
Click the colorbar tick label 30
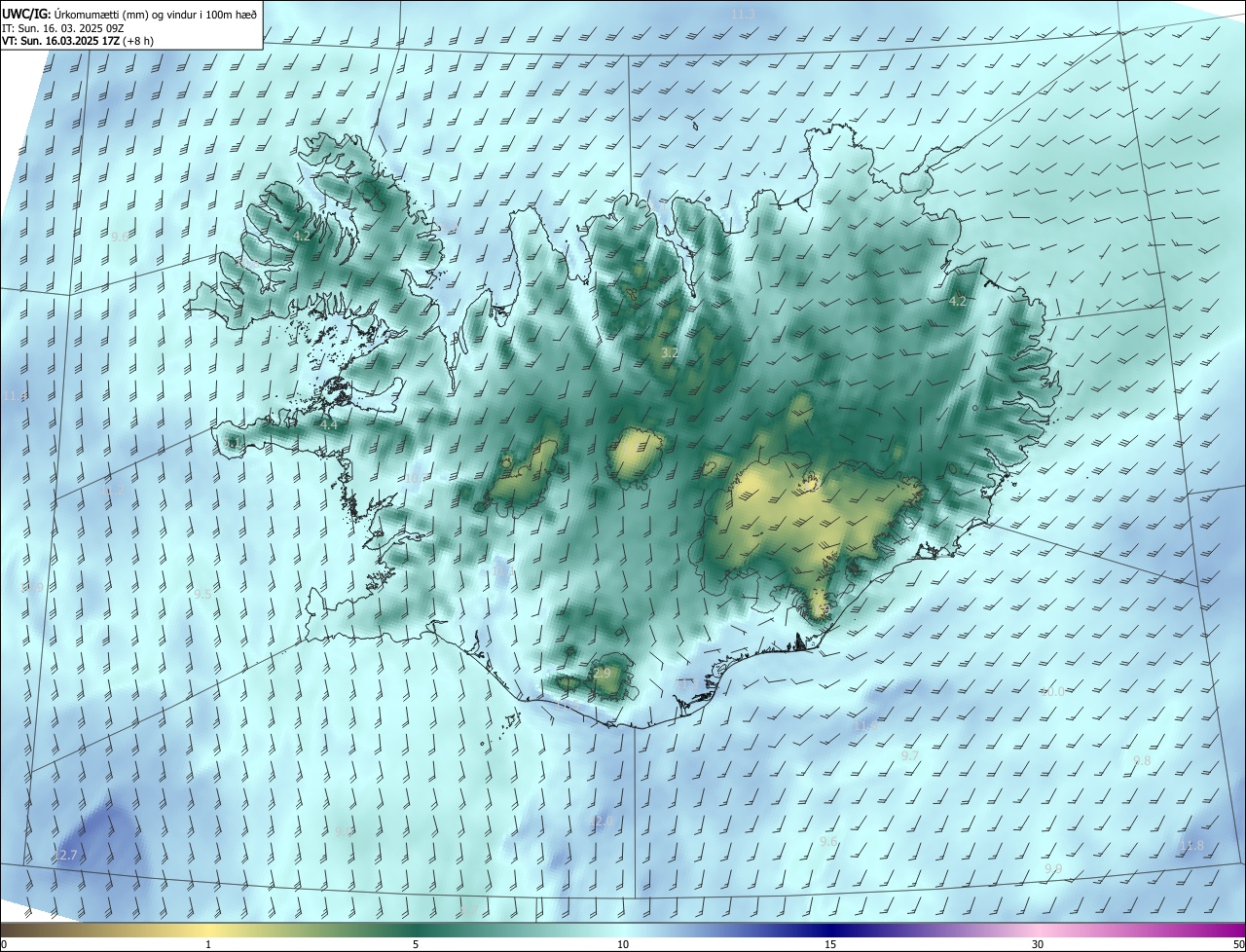tap(1038, 945)
